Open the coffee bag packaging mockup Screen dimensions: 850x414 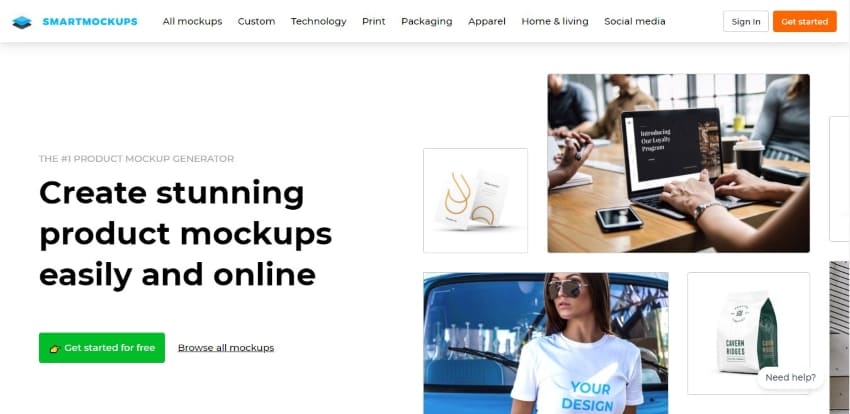[749, 333]
